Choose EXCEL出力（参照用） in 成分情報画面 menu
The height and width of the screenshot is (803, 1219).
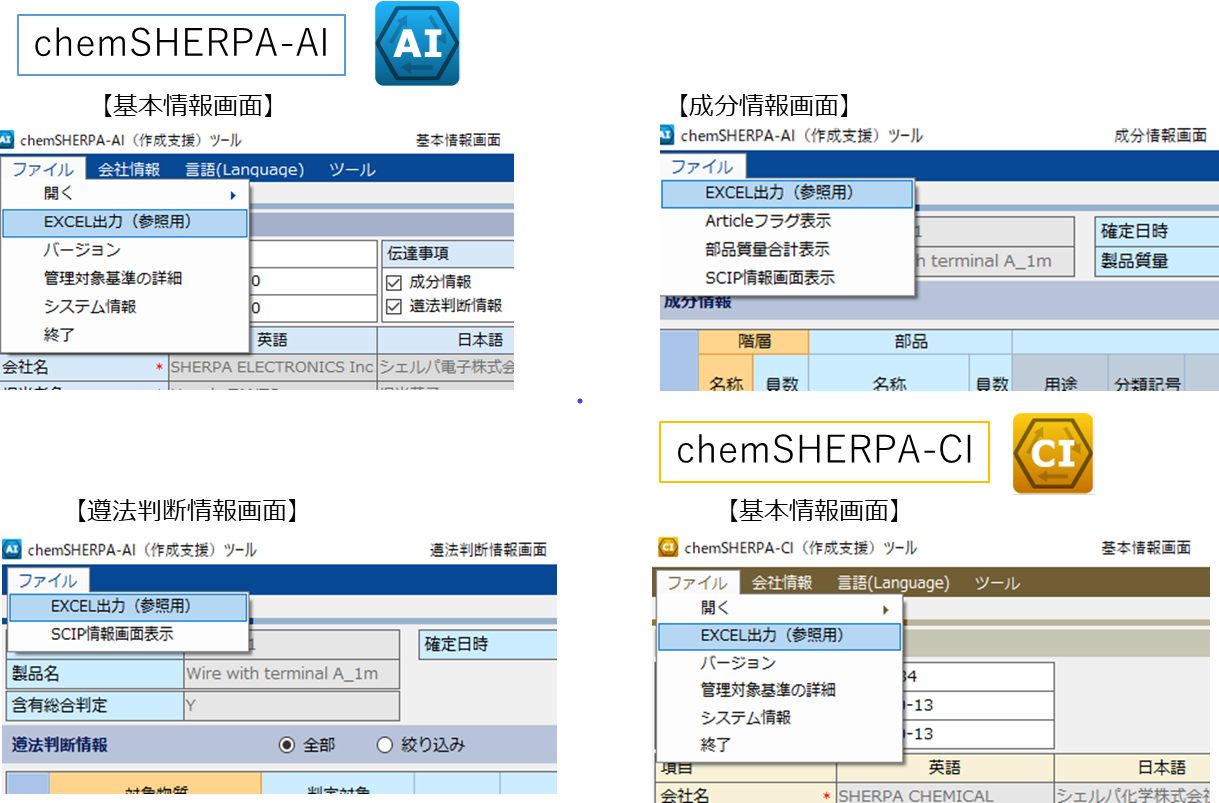(x=788, y=193)
